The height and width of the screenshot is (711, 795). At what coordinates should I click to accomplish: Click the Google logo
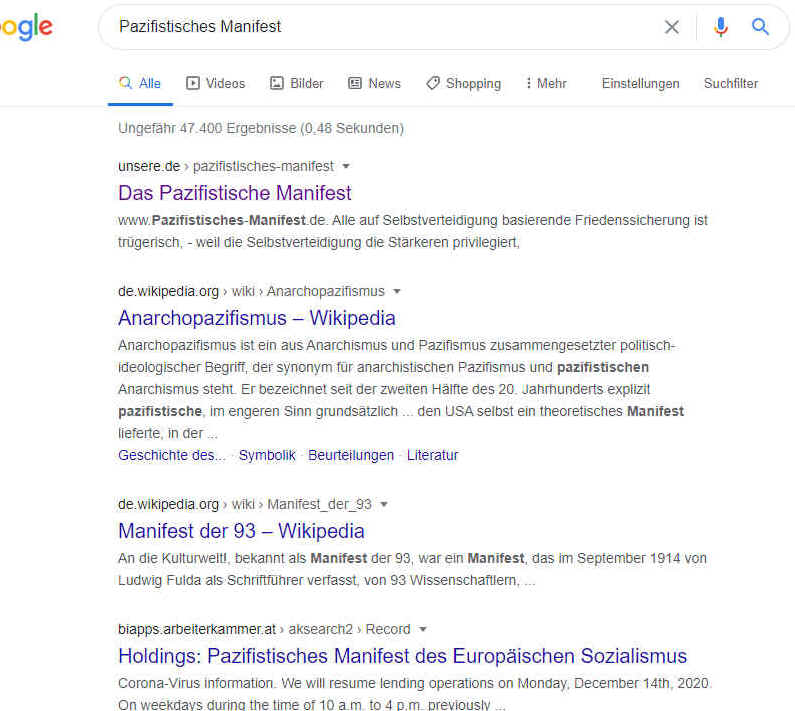coord(26,27)
